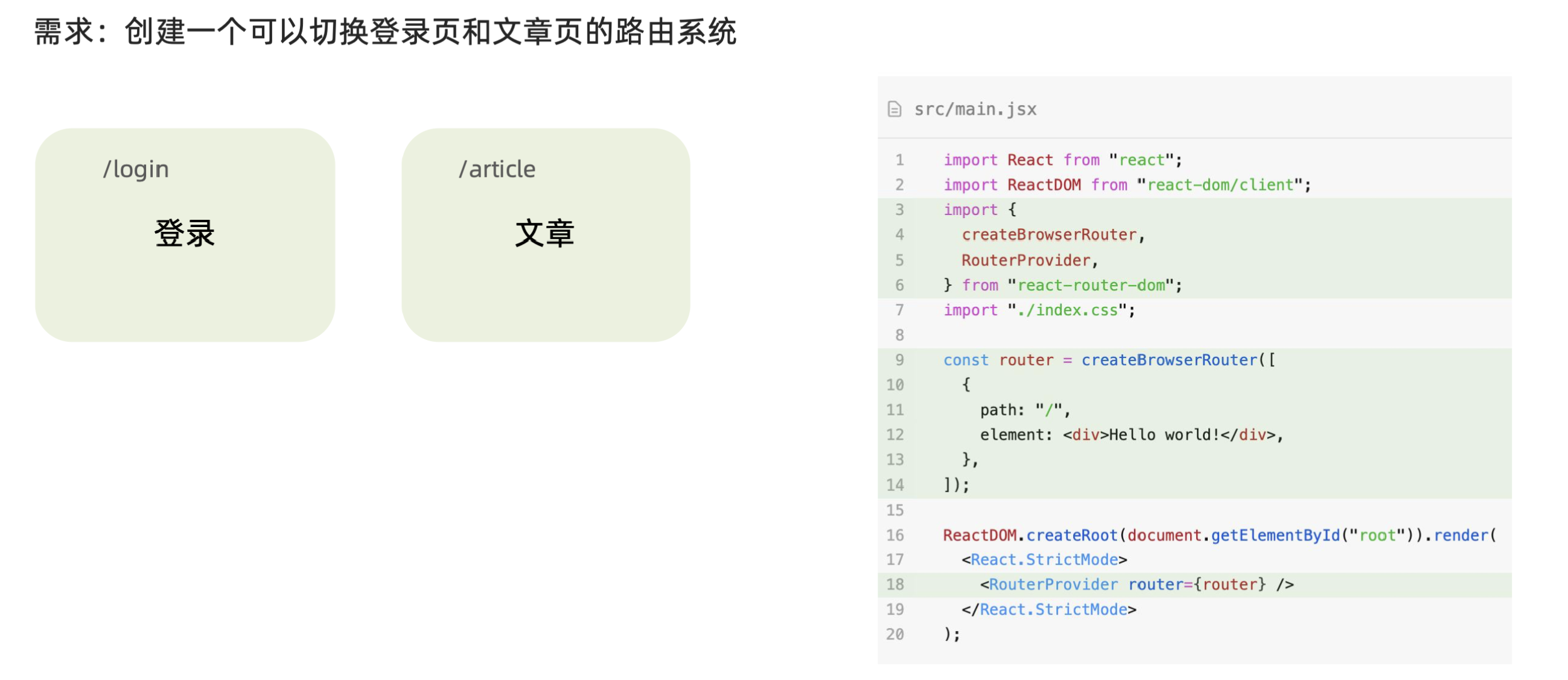The height and width of the screenshot is (680, 1568).
Task: Click the /article path text
Action: point(497,168)
